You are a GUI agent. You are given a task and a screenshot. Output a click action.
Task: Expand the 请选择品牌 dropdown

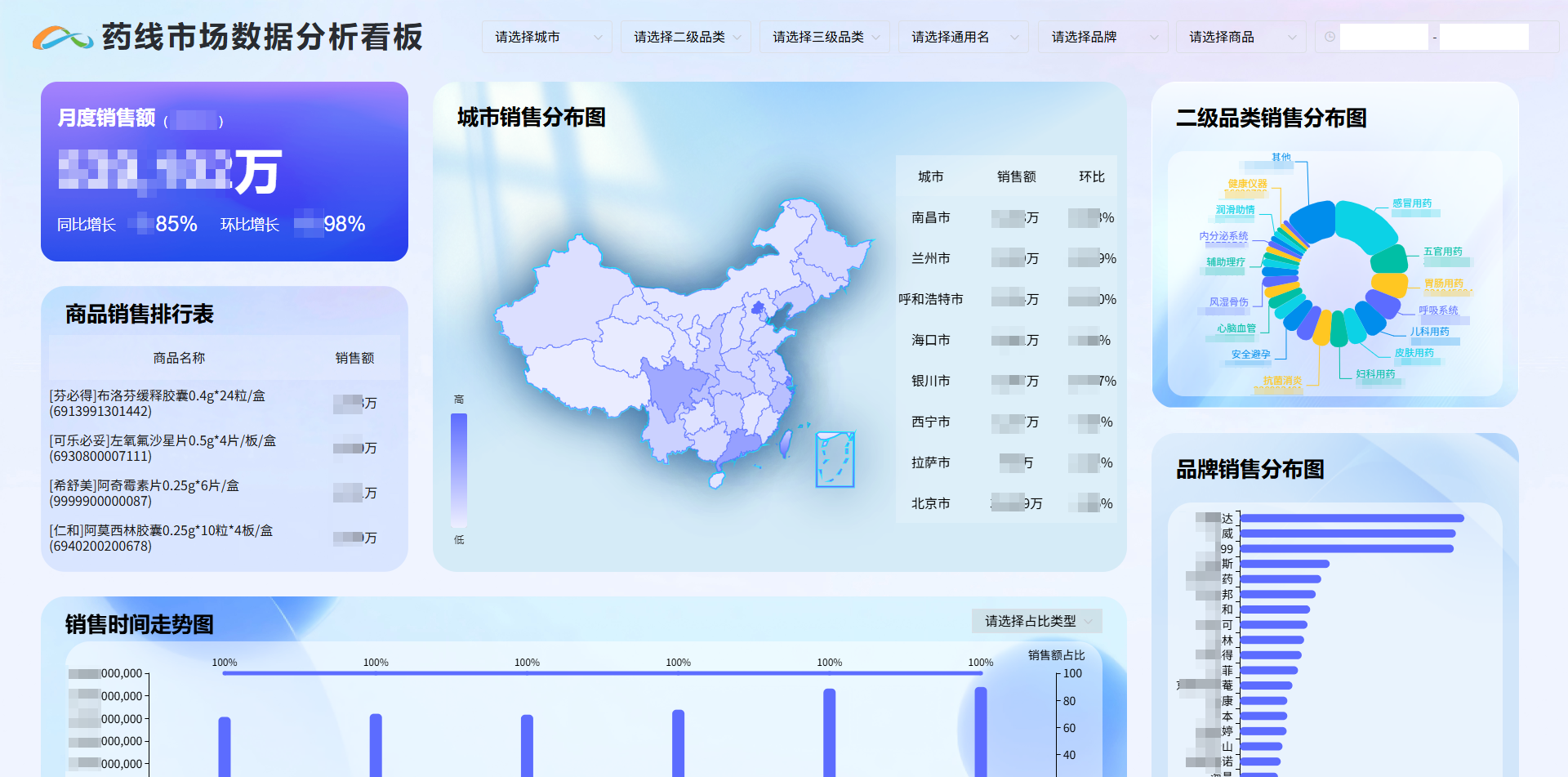(x=1102, y=37)
